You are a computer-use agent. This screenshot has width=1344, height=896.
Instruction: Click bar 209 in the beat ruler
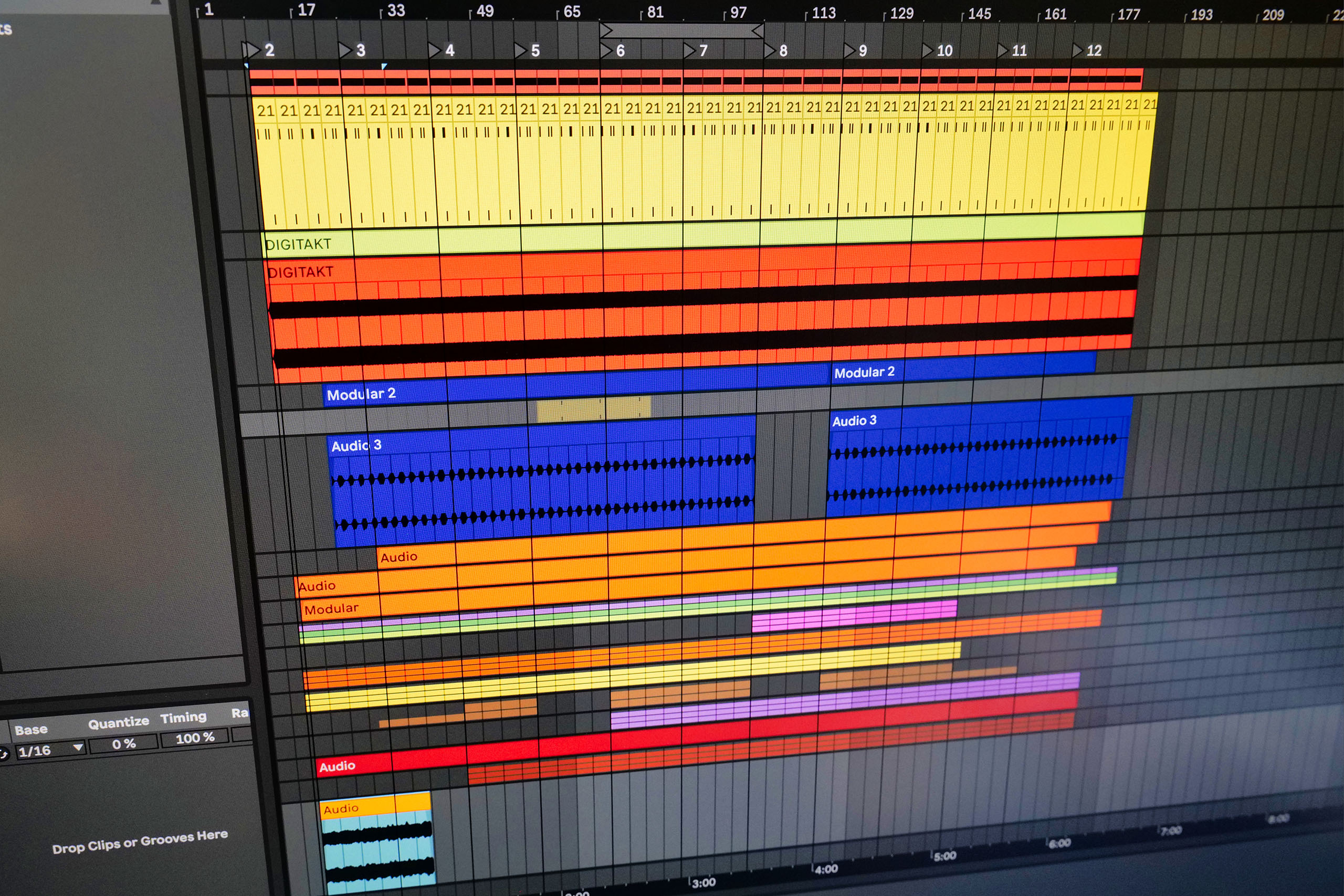[1270, 15]
